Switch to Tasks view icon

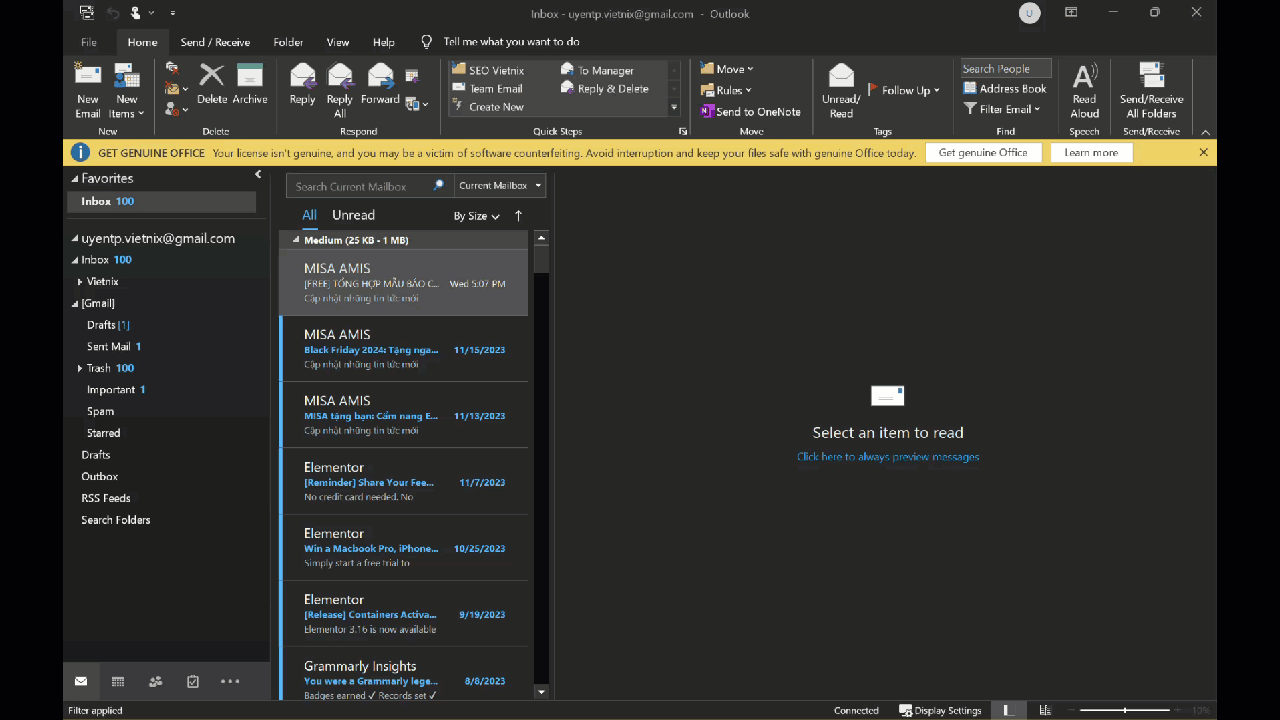pyautogui.click(x=193, y=682)
